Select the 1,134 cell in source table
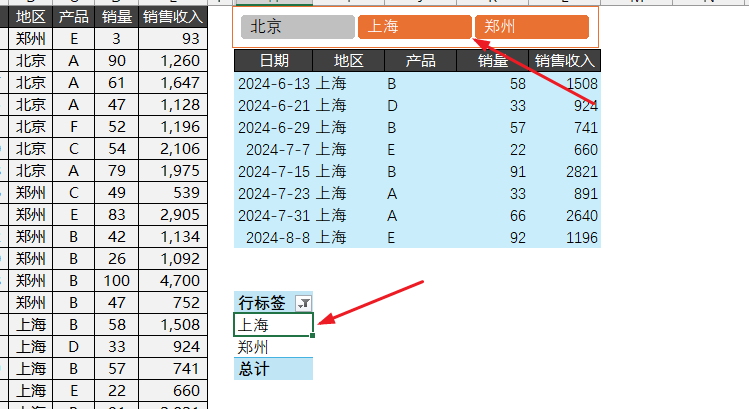The width and height of the screenshot is (749, 409). coord(173,236)
